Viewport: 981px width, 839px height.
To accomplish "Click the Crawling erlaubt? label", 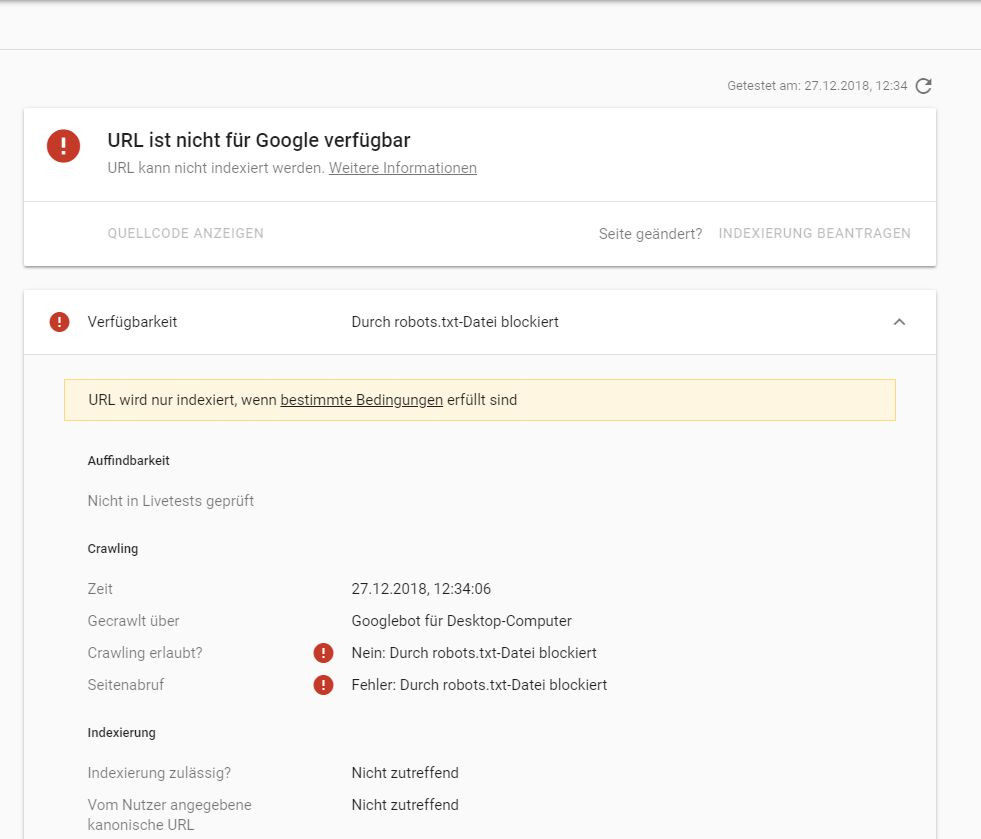I will coord(145,653).
